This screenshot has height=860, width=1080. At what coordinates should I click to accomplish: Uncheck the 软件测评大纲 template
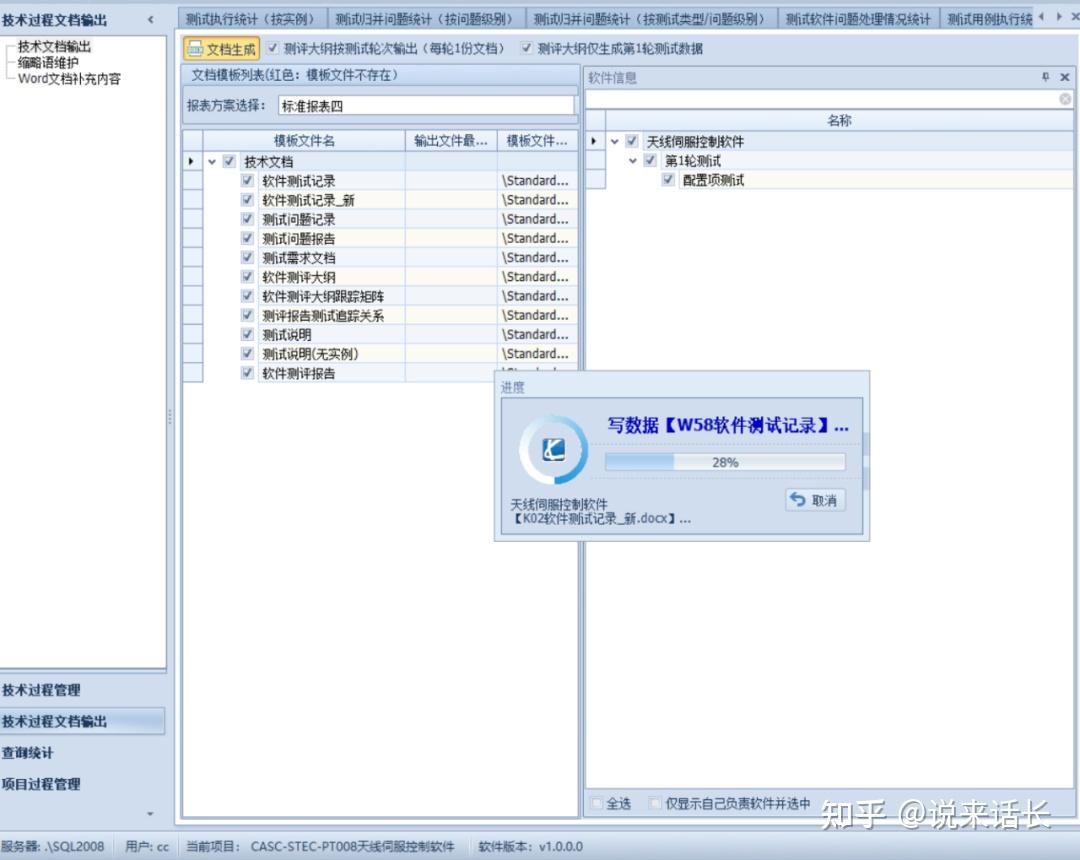247,276
